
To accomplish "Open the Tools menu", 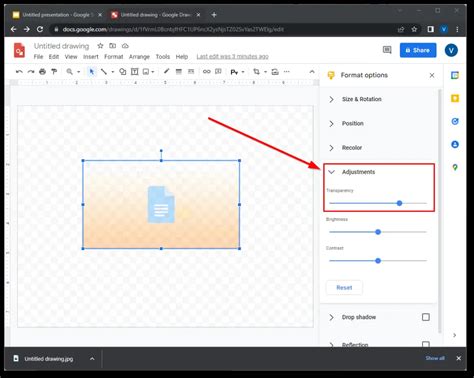I will (x=163, y=57).
